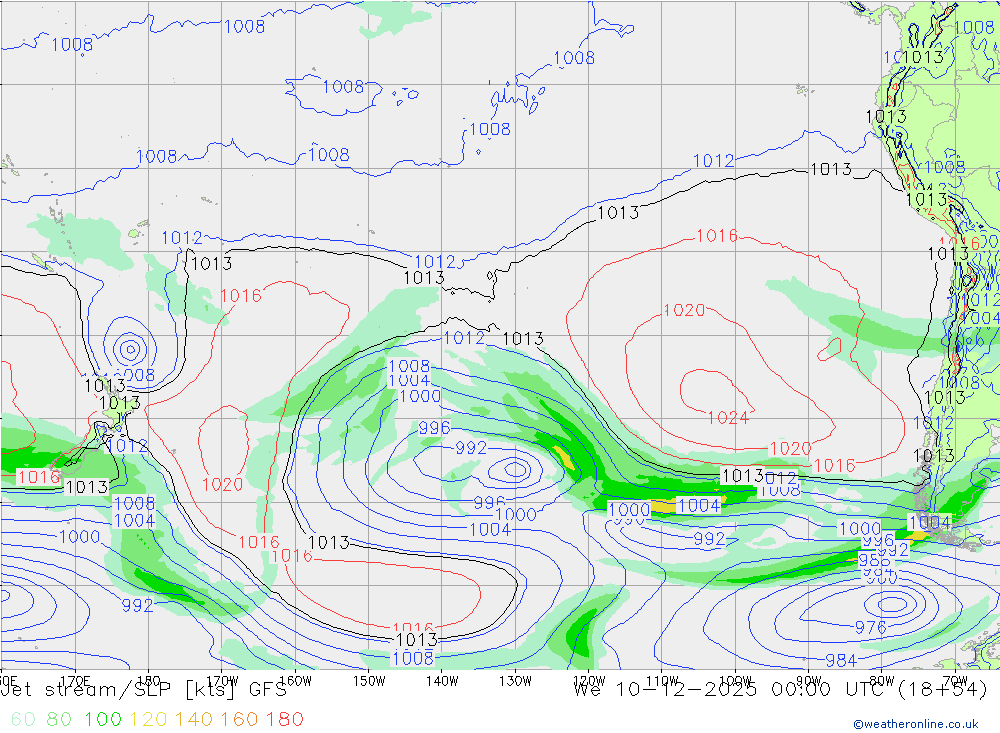The width and height of the screenshot is (1000, 733).
Task: Click the 160W longitude axis label
Action: pyautogui.click(x=296, y=681)
